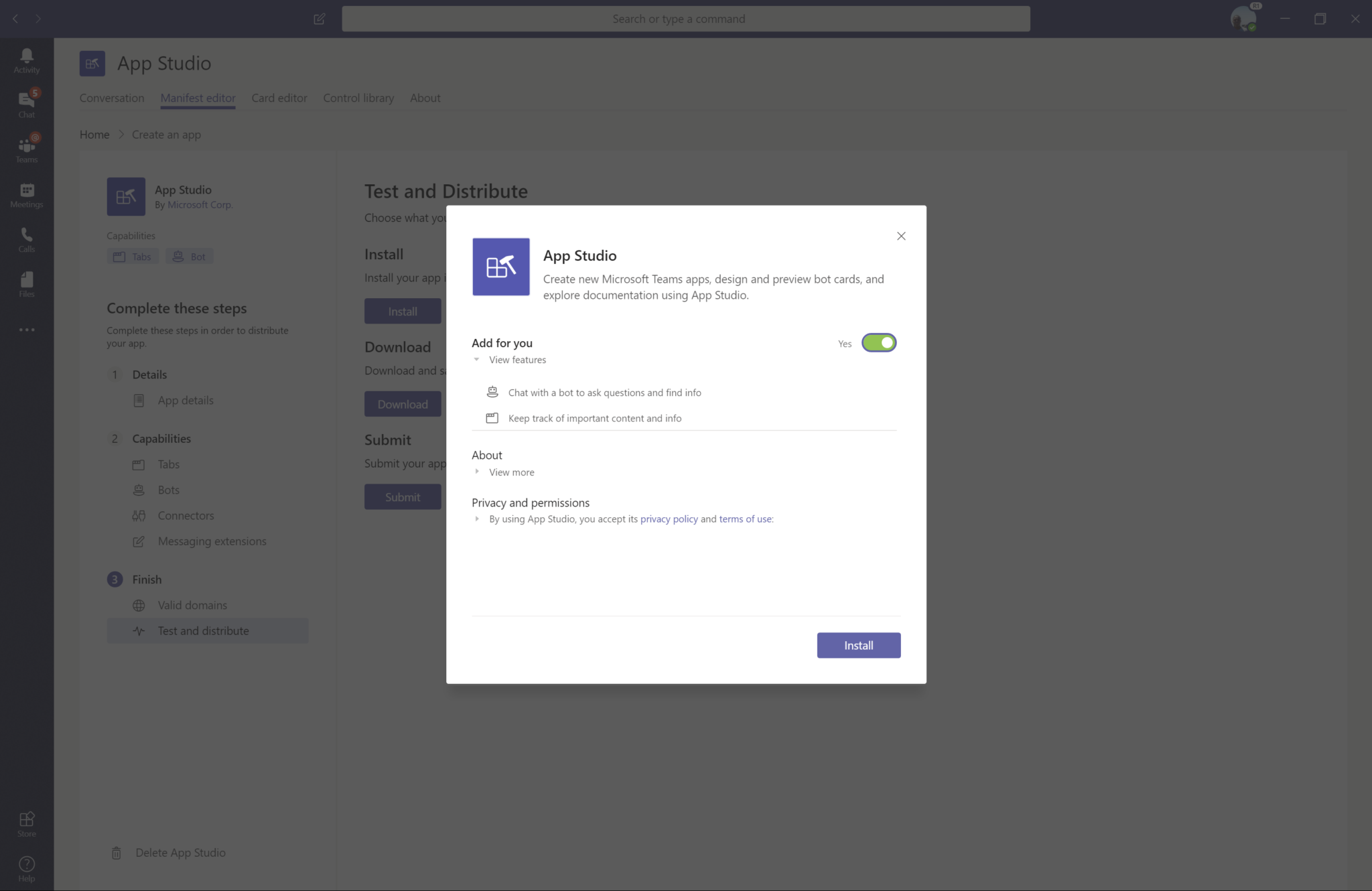Screen dimensions: 1372x891
Task: Expand the Privacy and permissions details
Action: [477, 519]
